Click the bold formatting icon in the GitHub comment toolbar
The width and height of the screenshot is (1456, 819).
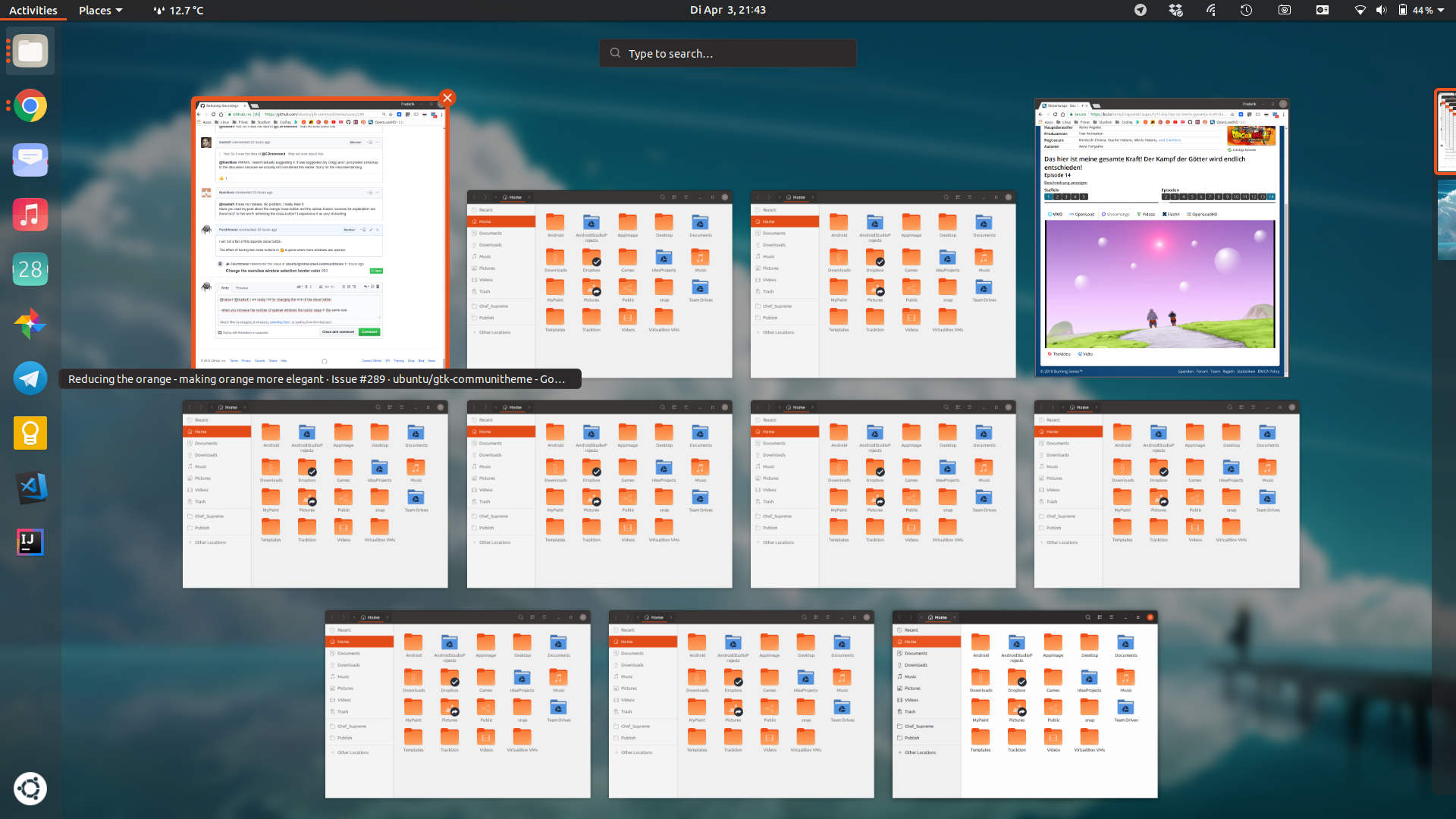tap(306, 287)
